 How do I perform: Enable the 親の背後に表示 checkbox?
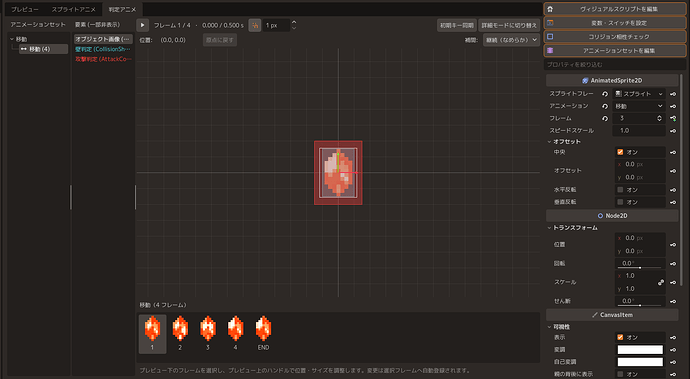(620, 374)
